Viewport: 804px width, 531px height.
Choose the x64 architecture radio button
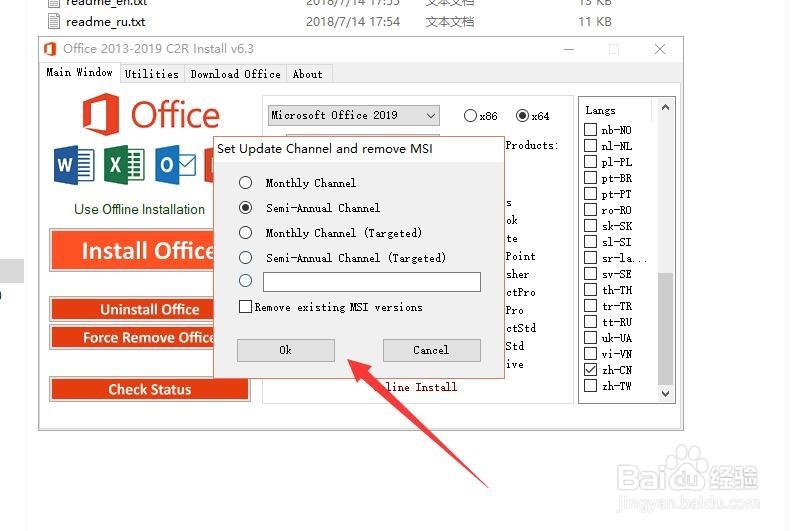522,115
